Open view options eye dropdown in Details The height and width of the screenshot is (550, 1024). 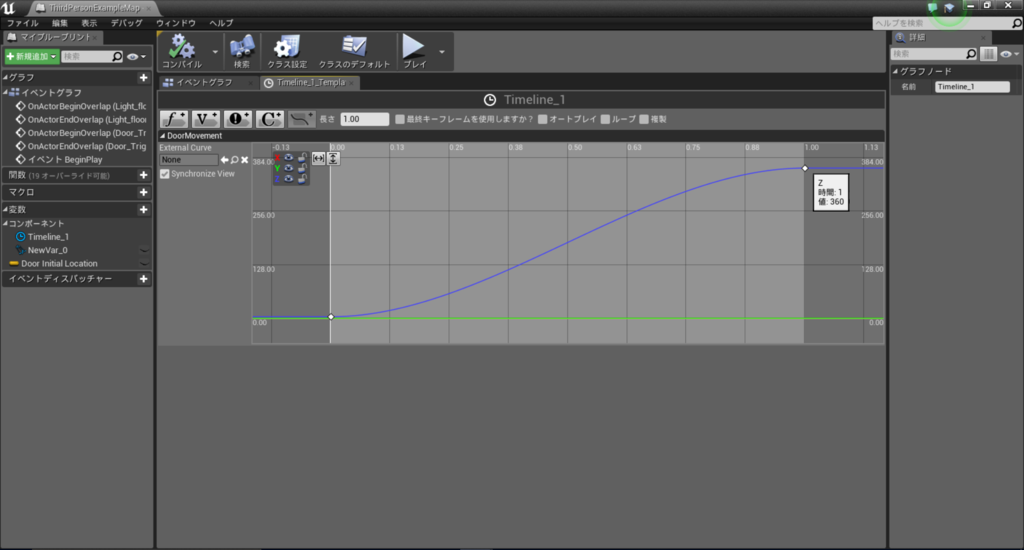point(1009,54)
